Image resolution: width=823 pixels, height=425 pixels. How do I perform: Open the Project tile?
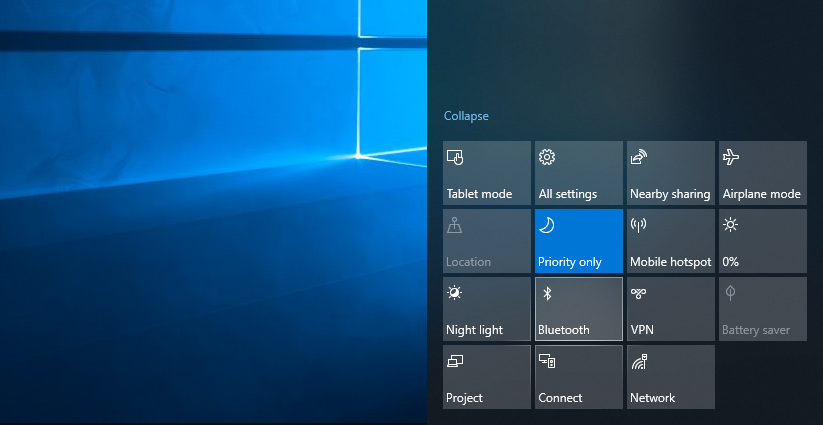(x=487, y=377)
